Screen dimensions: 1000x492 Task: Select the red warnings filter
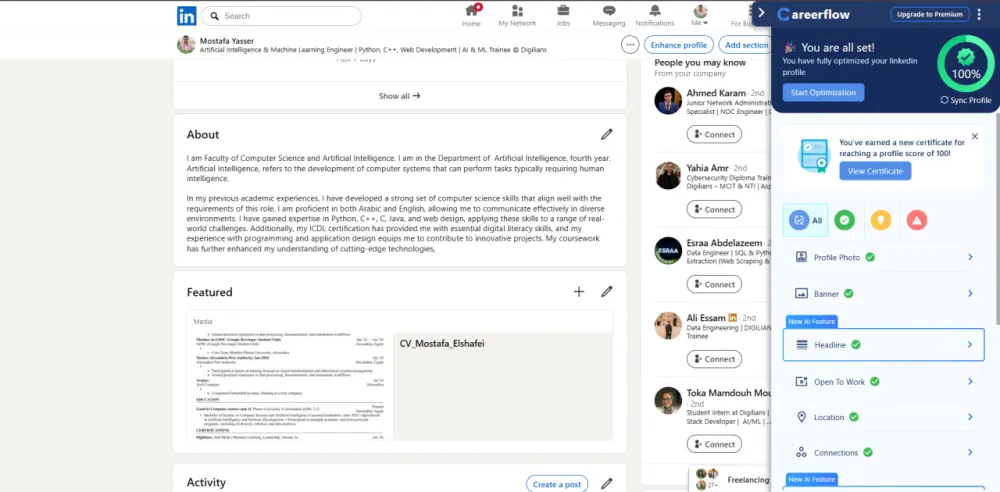(916, 220)
